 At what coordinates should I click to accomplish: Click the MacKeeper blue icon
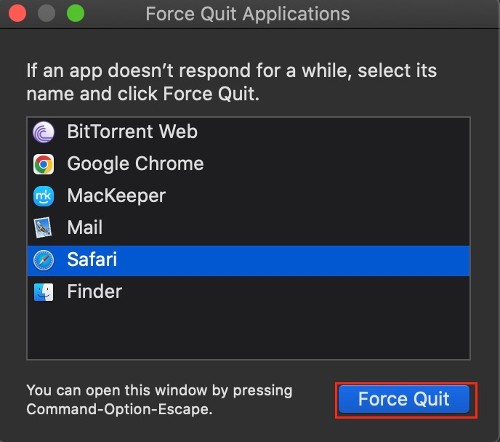point(43,196)
